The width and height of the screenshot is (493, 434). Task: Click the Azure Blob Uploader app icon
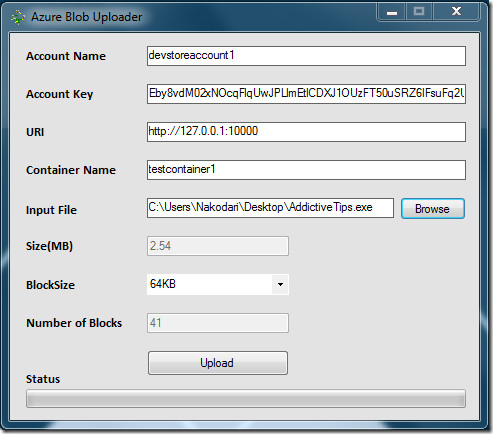point(17,17)
